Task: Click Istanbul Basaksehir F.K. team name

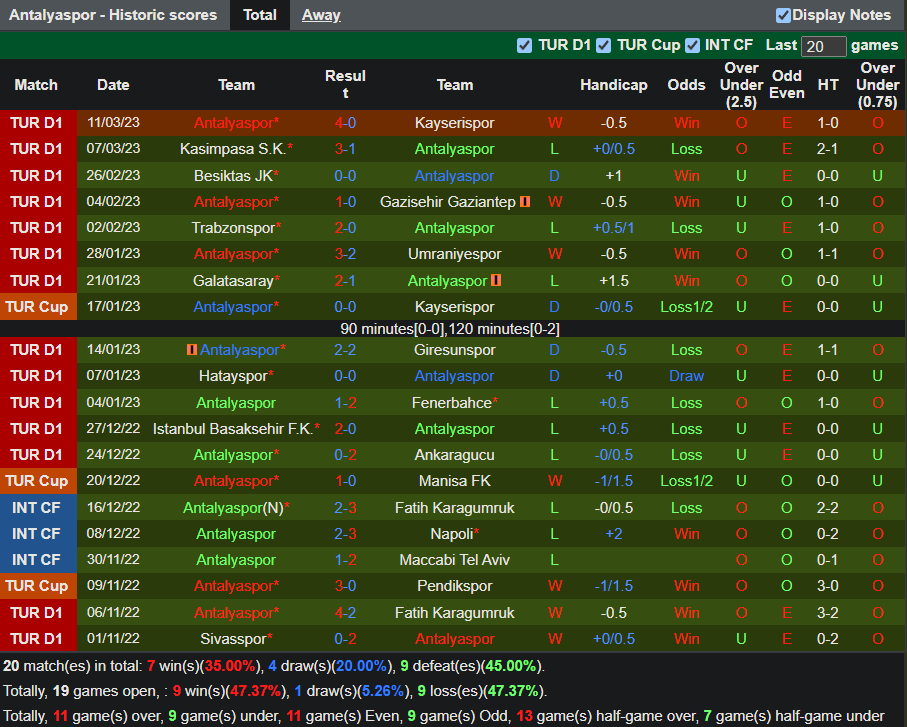Action: (233, 429)
